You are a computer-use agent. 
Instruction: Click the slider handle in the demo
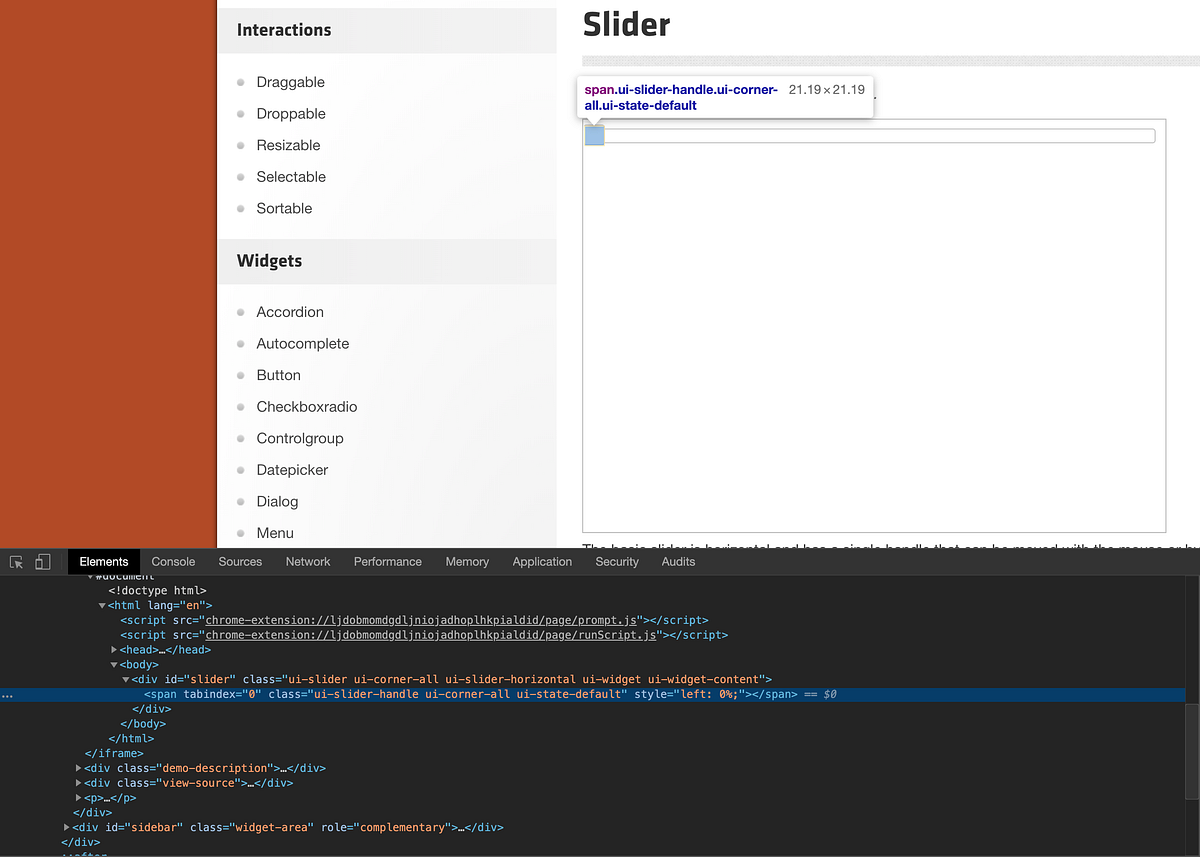coord(593,135)
